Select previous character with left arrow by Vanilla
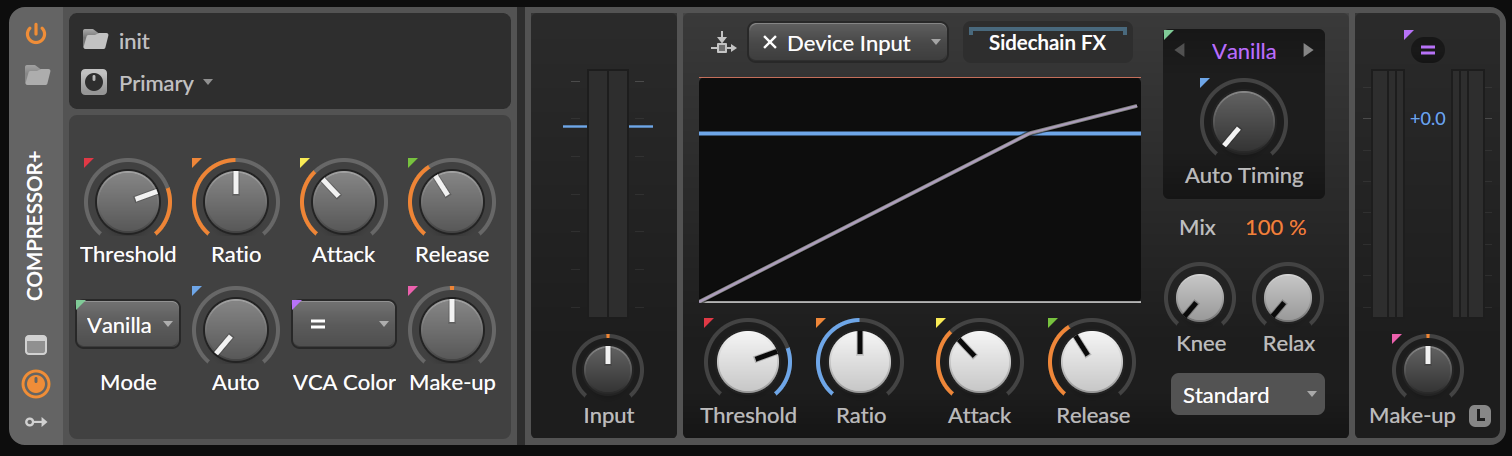The image size is (1512, 456). pyautogui.click(x=1179, y=51)
